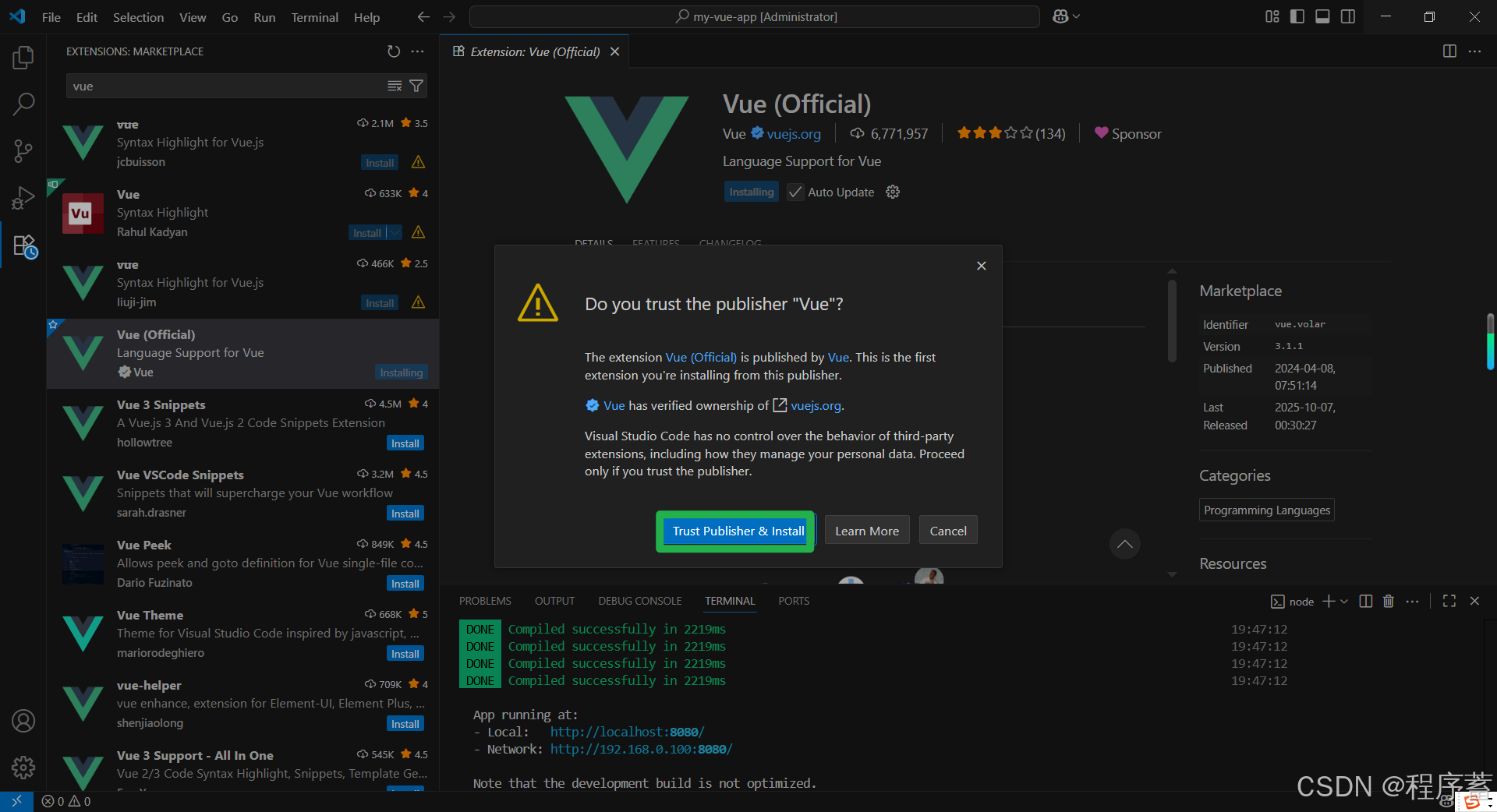The image size is (1497, 812).
Task: Toggle Auto Update checkbox
Action: tap(795, 192)
